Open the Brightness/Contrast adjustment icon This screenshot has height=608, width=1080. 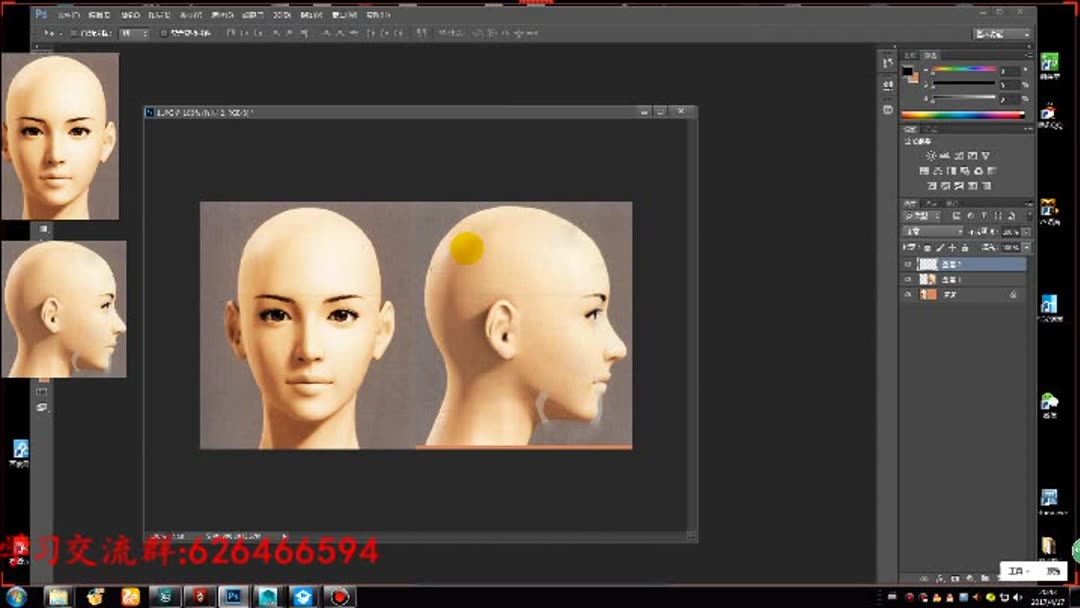click(x=930, y=157)
